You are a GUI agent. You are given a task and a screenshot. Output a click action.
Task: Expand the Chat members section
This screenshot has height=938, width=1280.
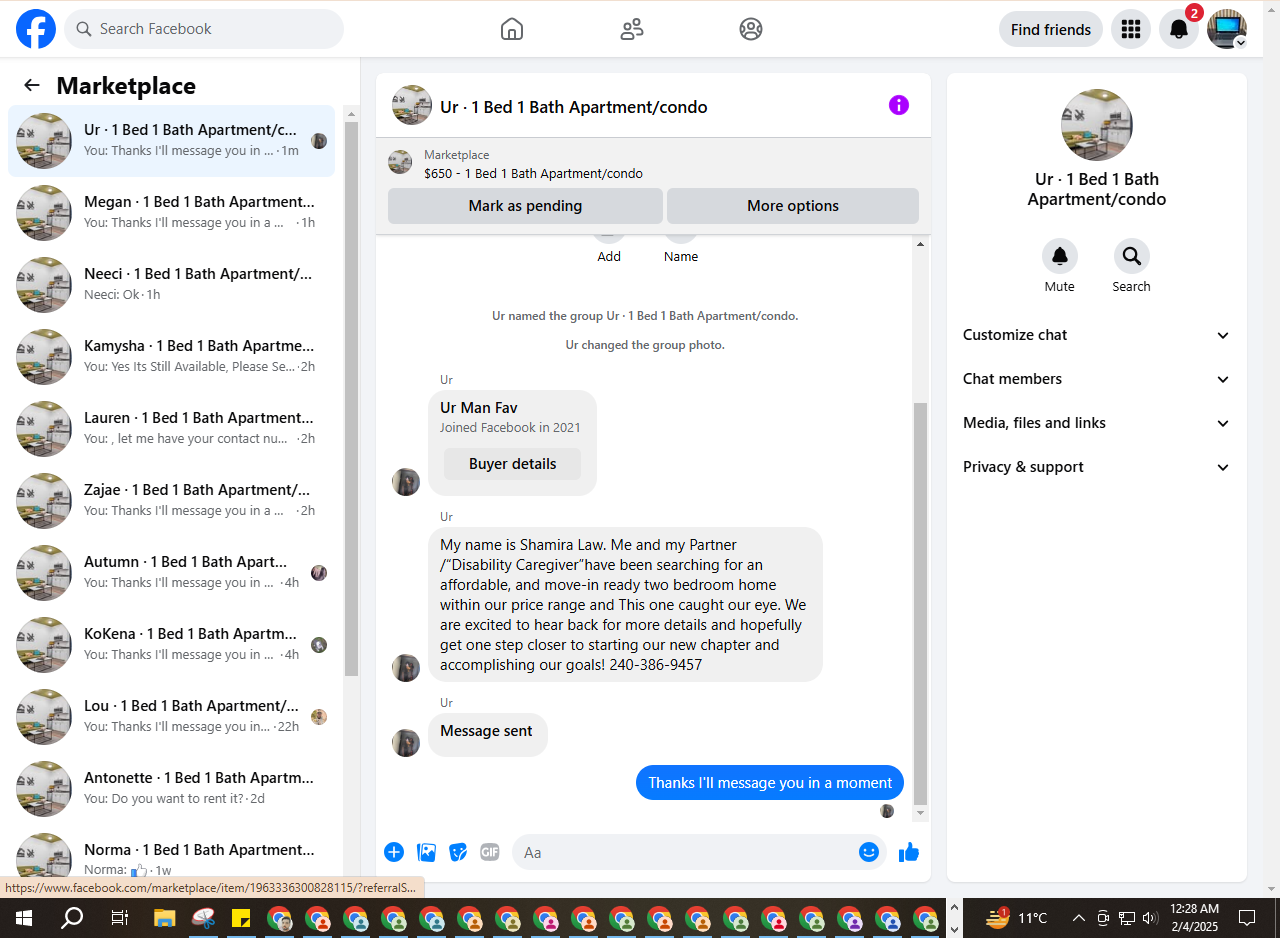1097,379
